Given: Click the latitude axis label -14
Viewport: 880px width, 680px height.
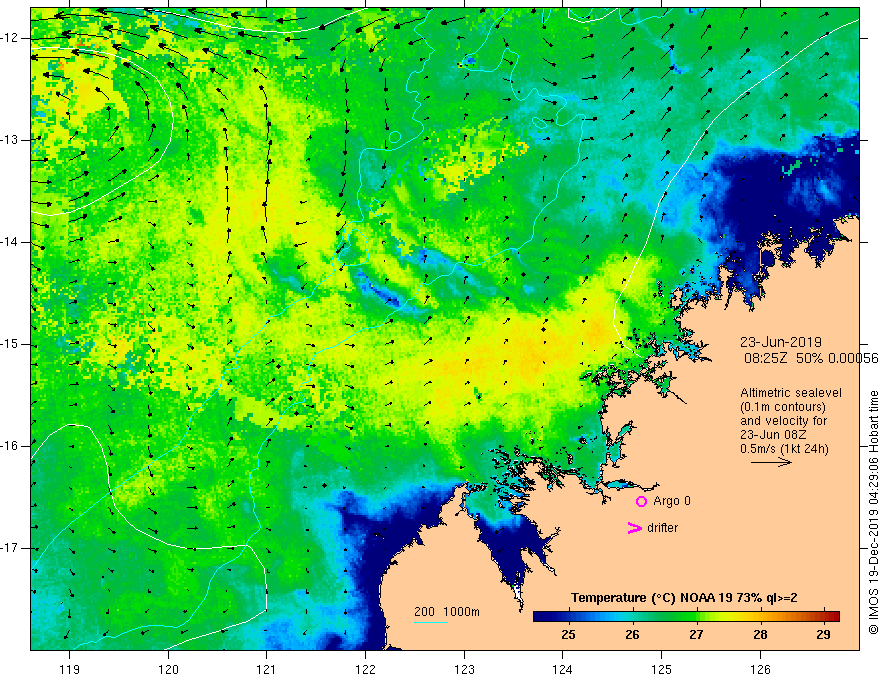Looking at the screenshot, I should (11, 242).
